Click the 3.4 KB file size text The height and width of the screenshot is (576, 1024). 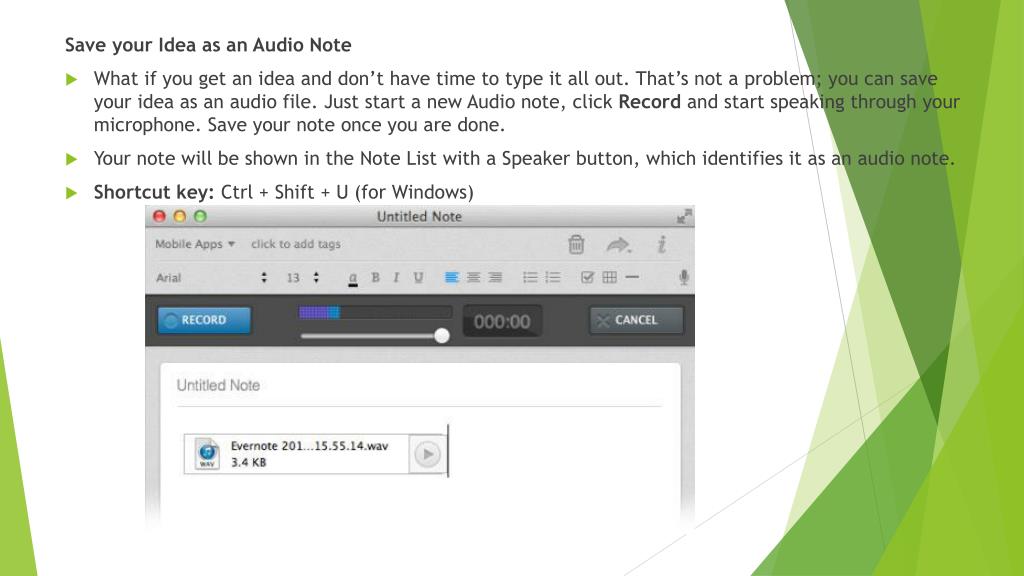(x=249, y=462)
